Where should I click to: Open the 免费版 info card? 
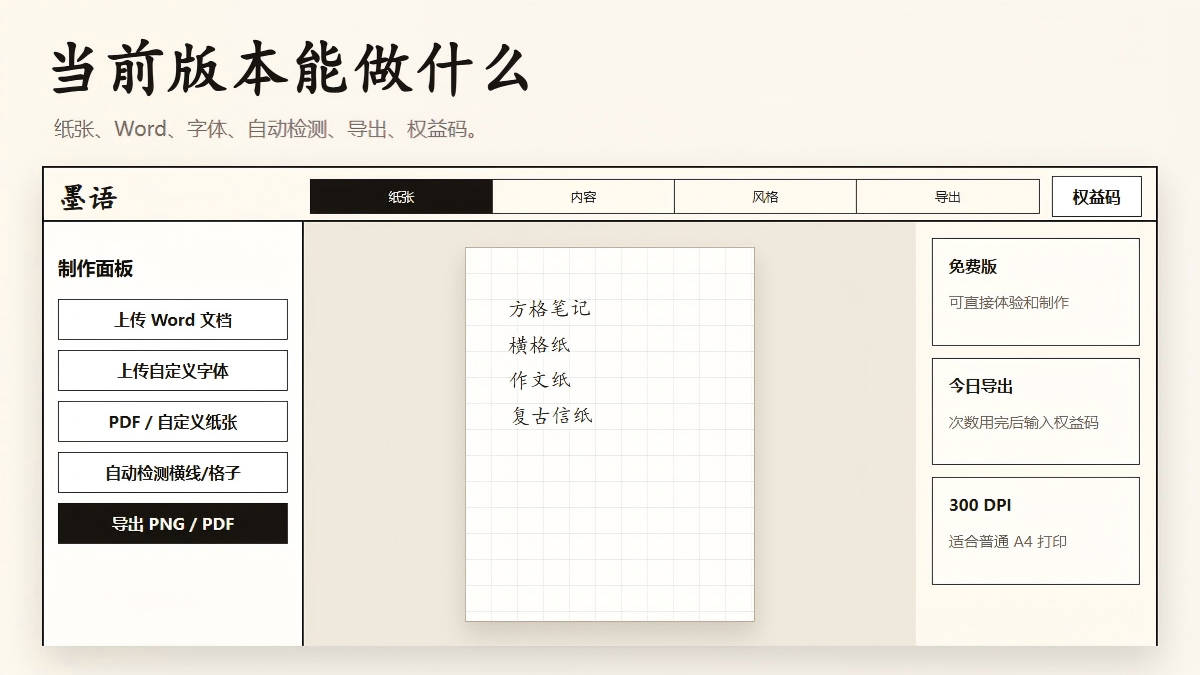[1036, 291]
